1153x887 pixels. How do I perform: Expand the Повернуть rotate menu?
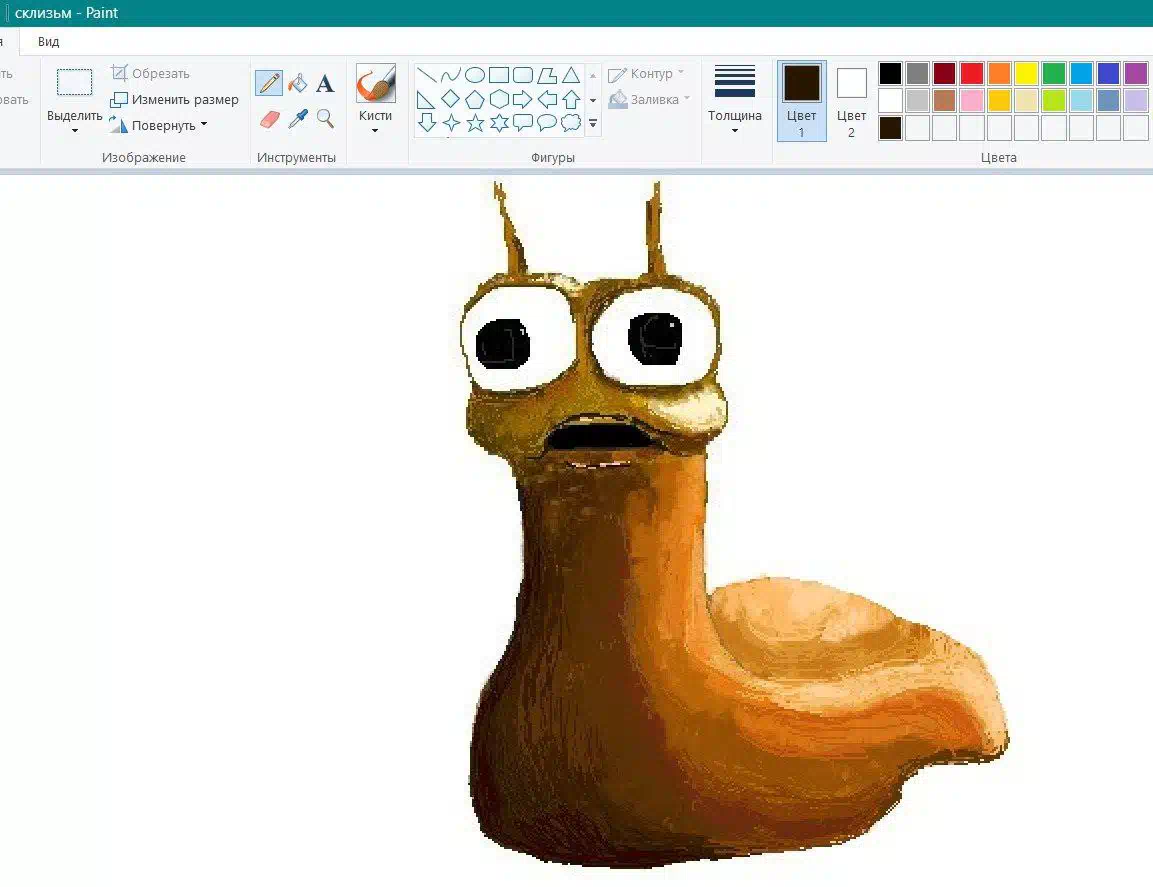coord(160,126)
